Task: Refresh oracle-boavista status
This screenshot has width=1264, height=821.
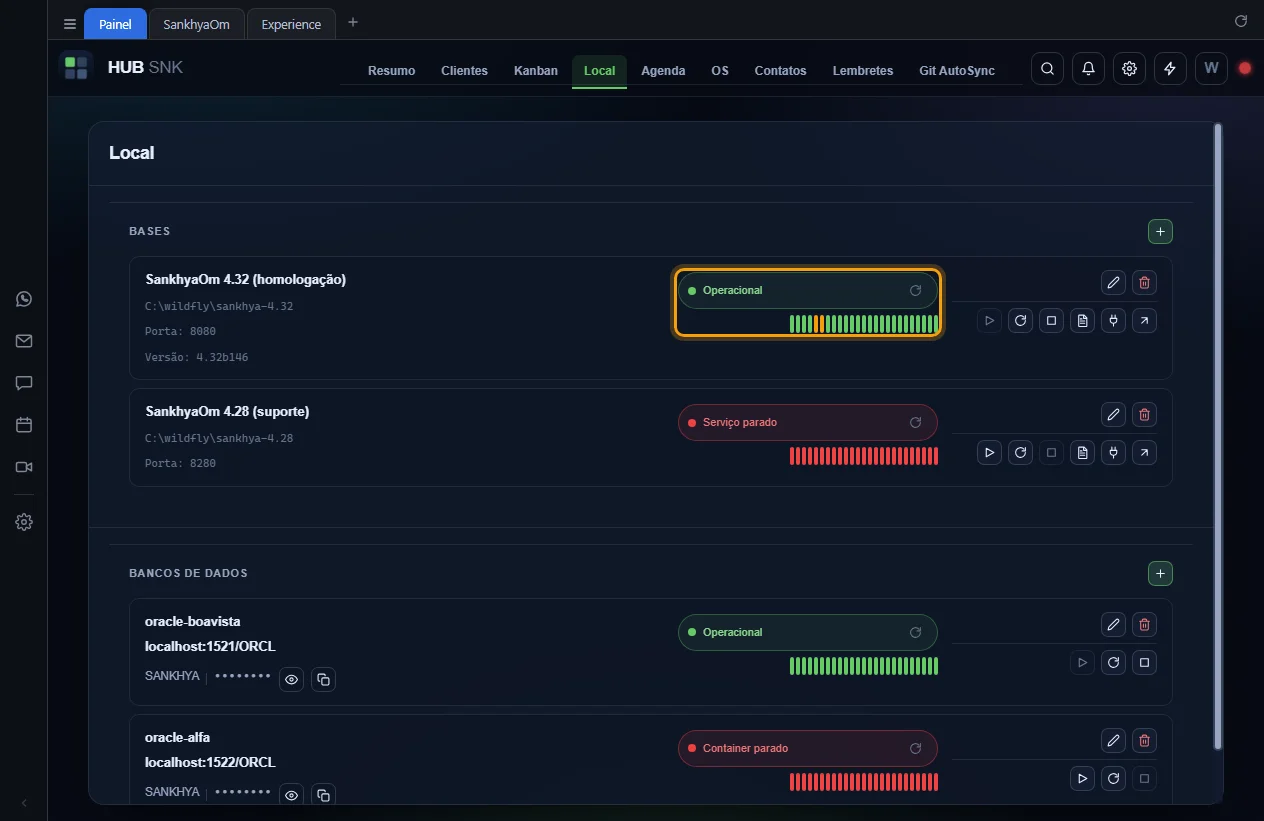Action: [915, 632]
